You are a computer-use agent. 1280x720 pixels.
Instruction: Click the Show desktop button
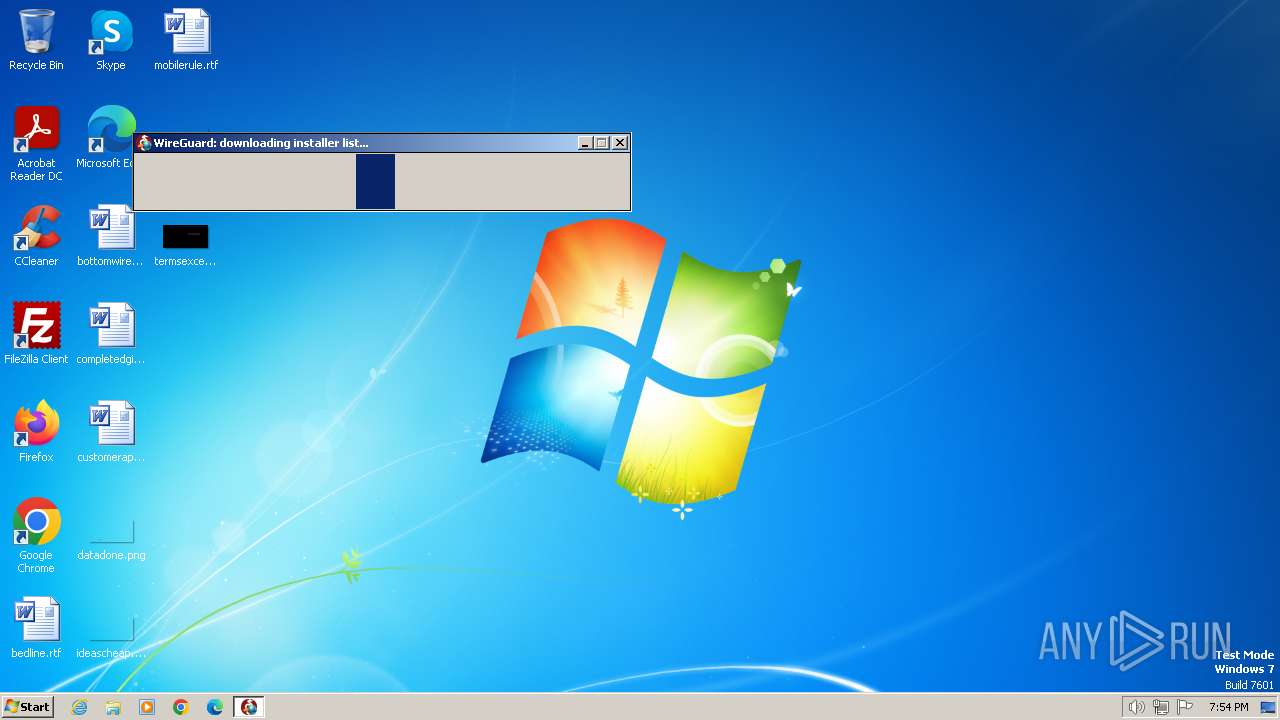pyautogui.click(x=1268, y=707)
